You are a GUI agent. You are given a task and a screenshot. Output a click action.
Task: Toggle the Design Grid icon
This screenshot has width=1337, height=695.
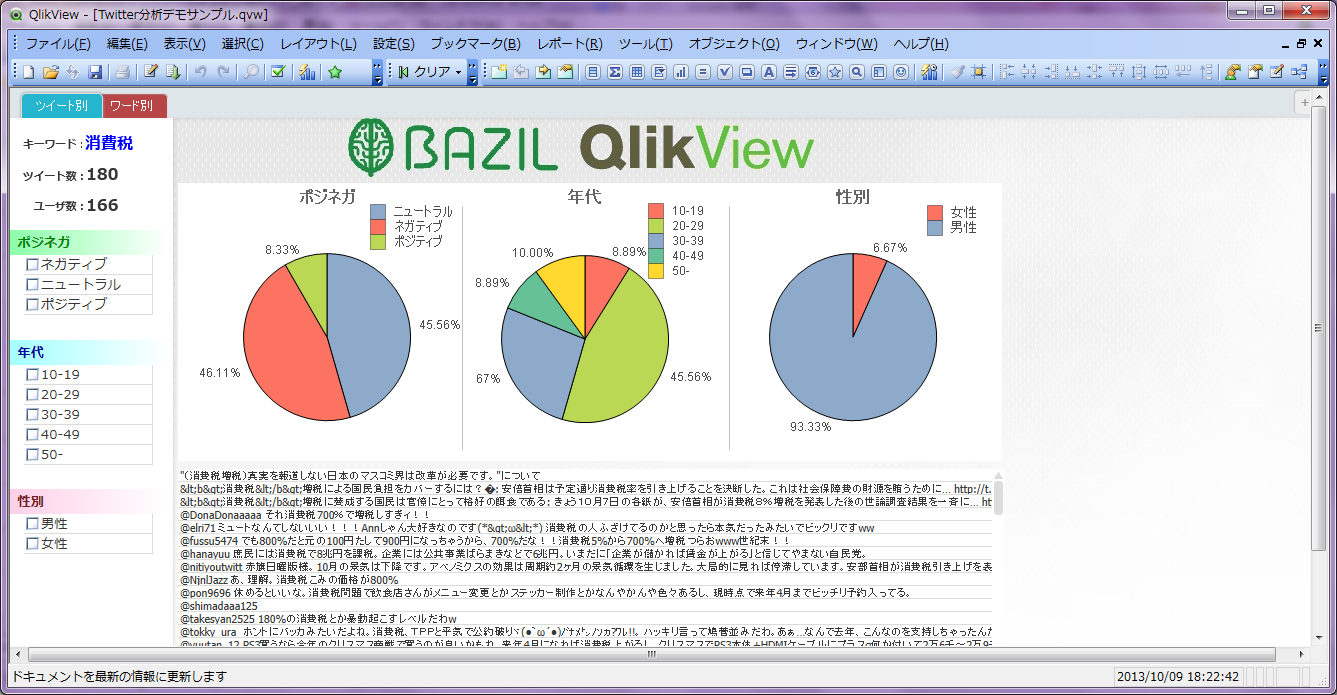tap(979, 72)
